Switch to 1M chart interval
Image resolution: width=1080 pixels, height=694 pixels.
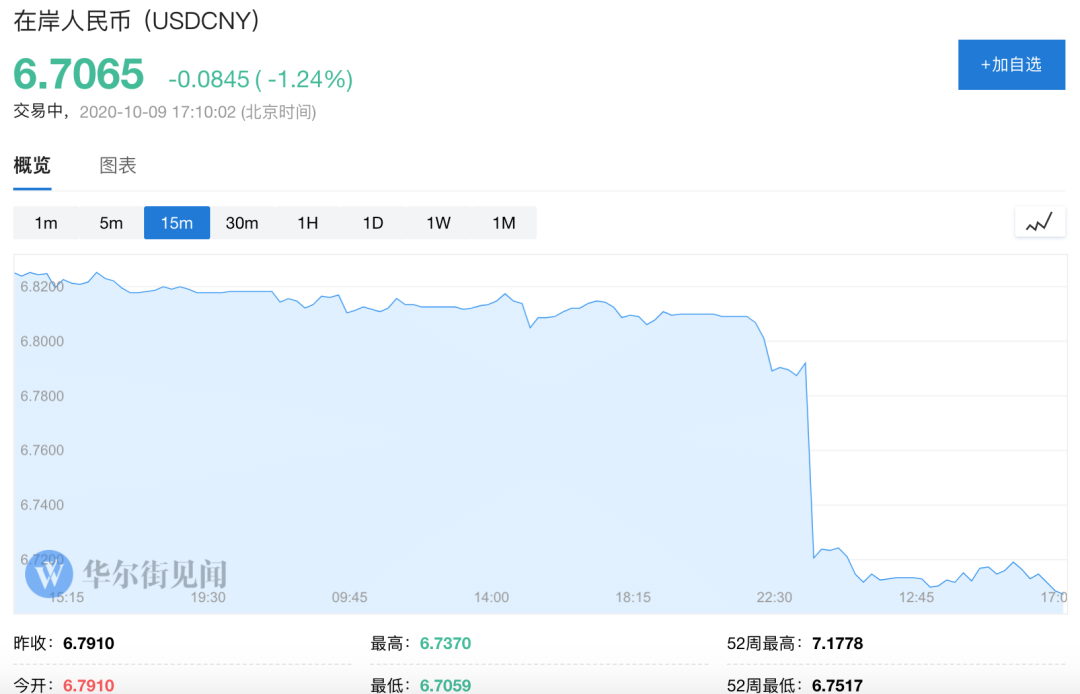pos(504,223)
